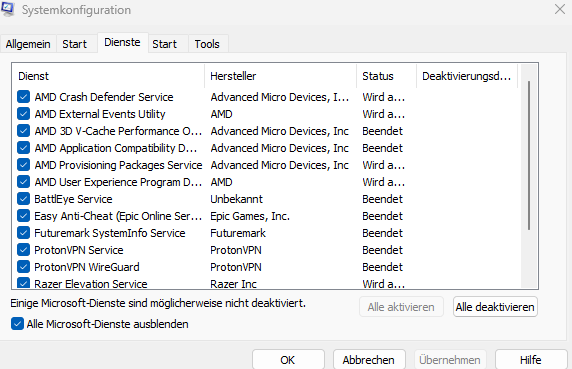Sort by the Dienst column header

(108, 76)
